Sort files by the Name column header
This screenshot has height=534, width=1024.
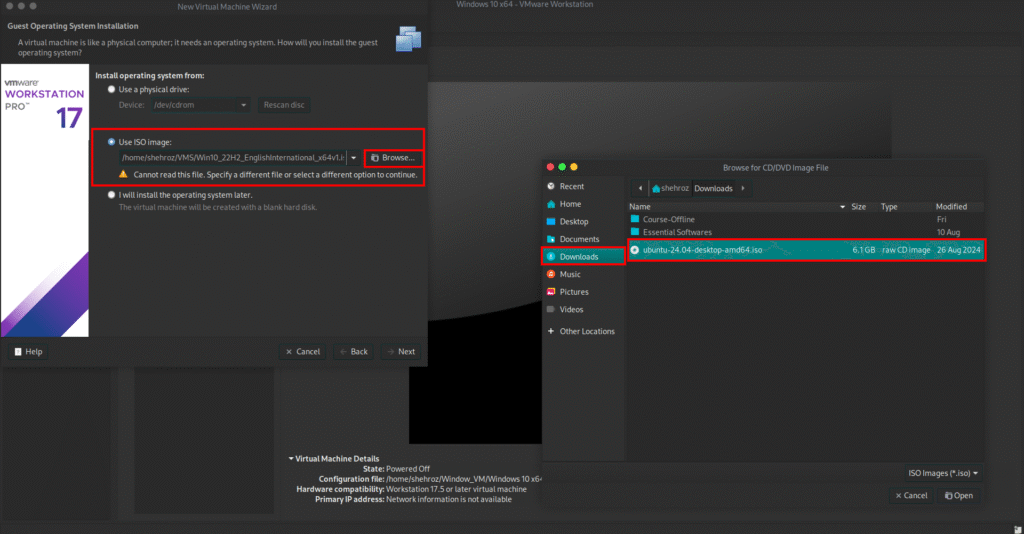737,206
